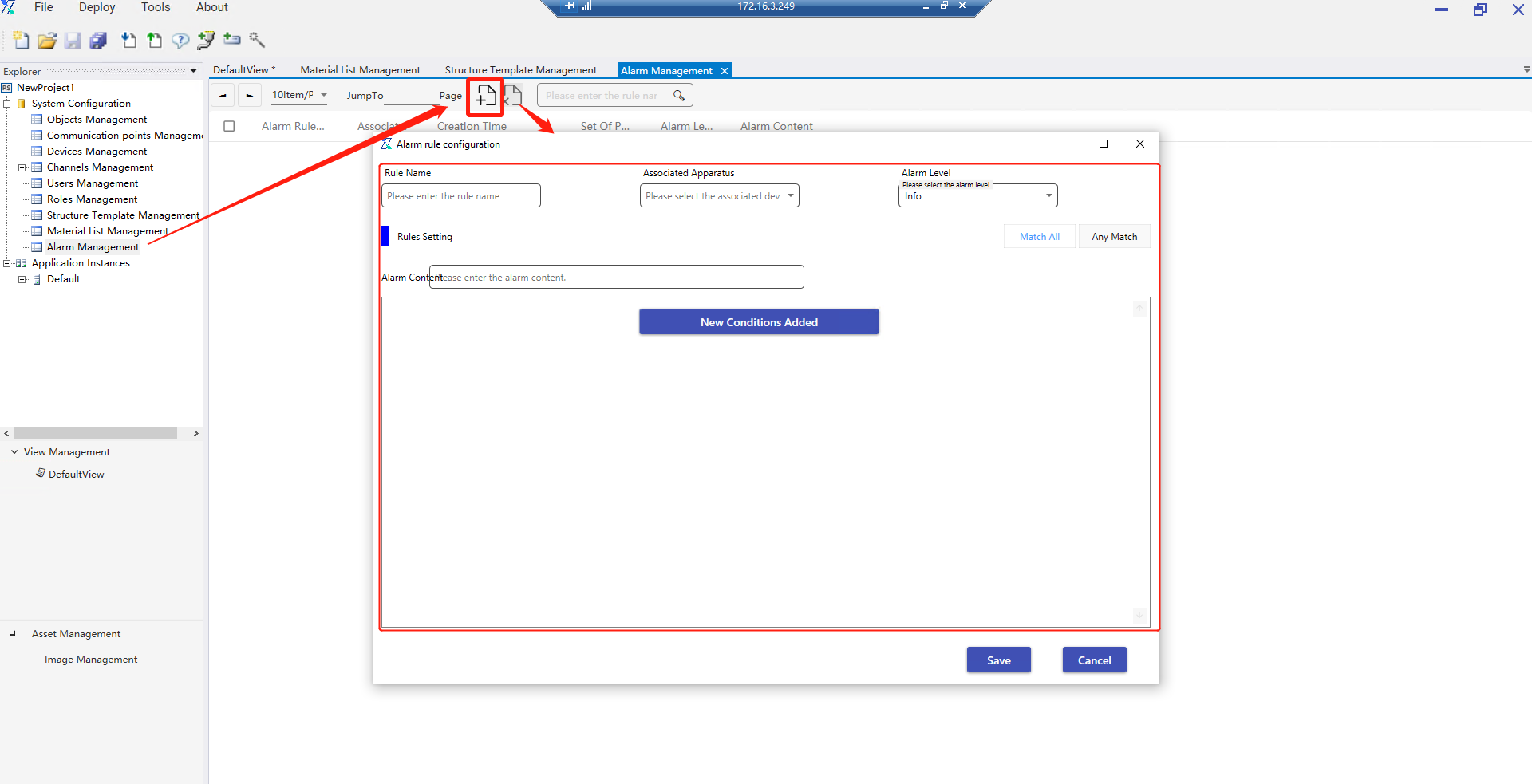This screenshot has width=1532, height=784.
Task: Maximize the Alarm rule configuration dialog
Action: tap(1104, 144)
